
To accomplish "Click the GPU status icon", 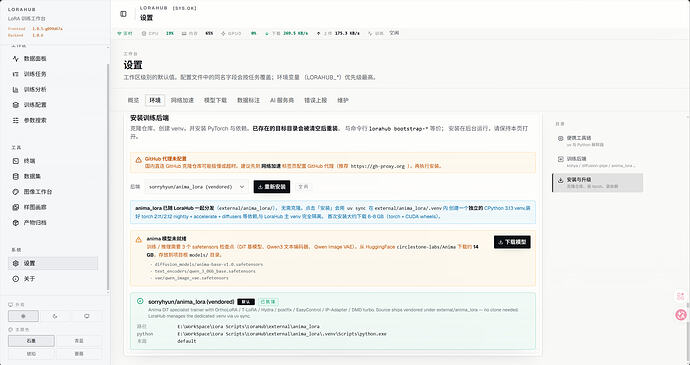I will pyautogui.click(x=223, y=33).
